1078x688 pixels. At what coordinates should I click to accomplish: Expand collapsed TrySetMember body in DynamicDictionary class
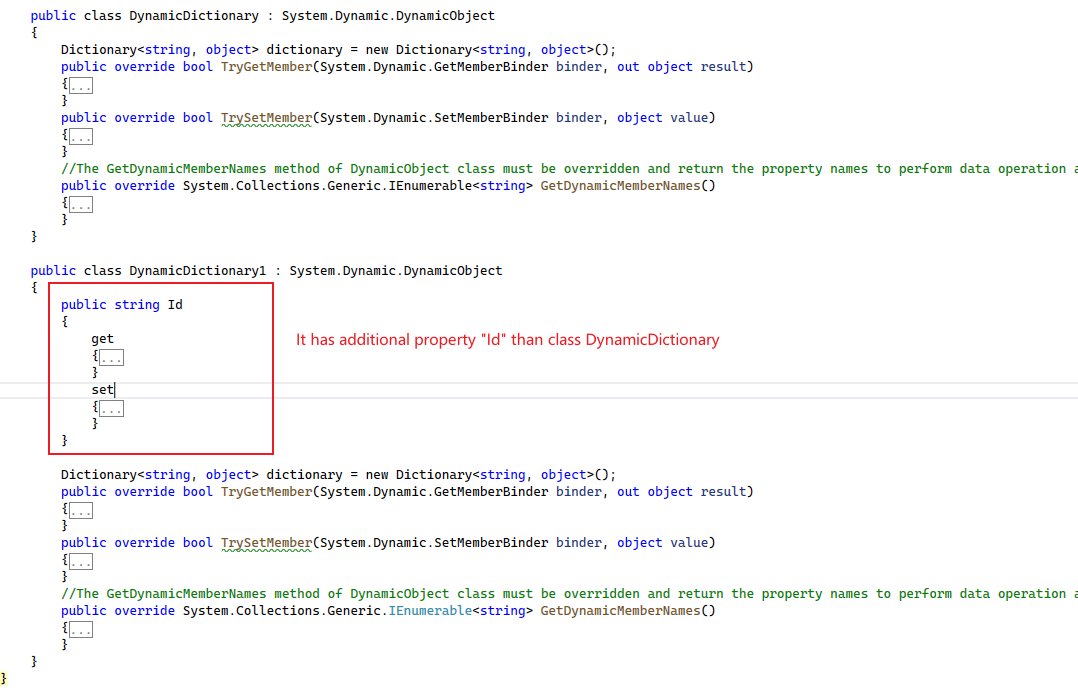(81, 136)
